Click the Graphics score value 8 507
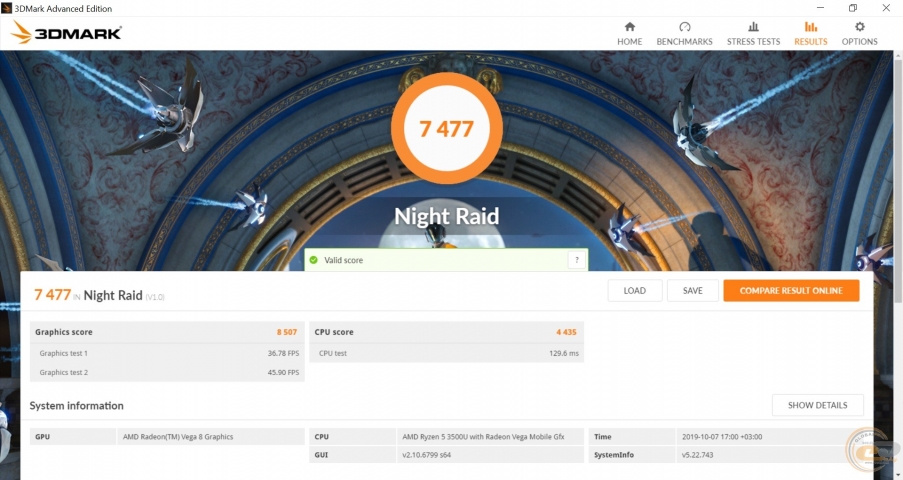Image resolution: width=903 pixels, height=480 pixels. [x=286, y=332]
